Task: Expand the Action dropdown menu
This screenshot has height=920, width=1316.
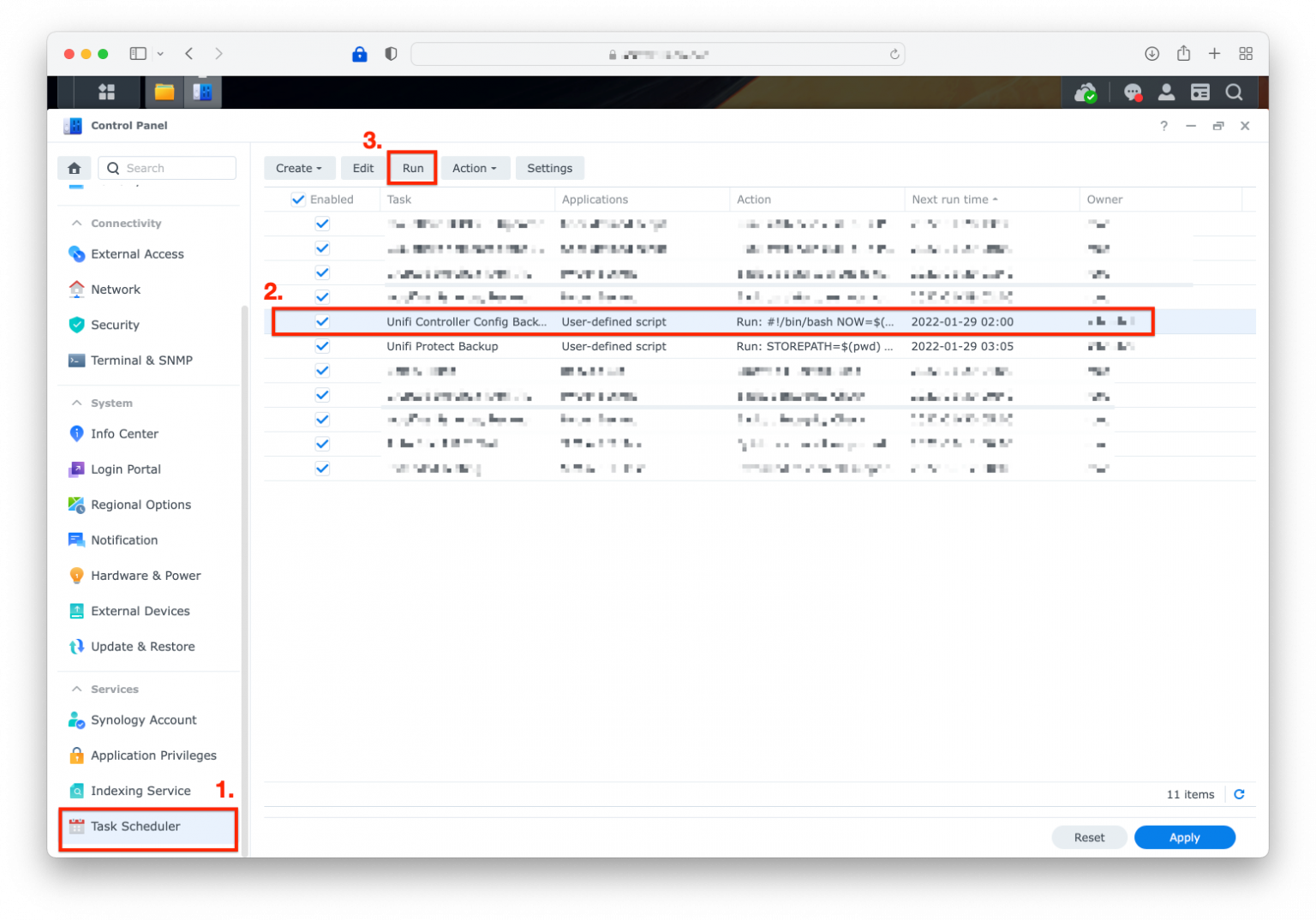Action: [x=475, y=169]
